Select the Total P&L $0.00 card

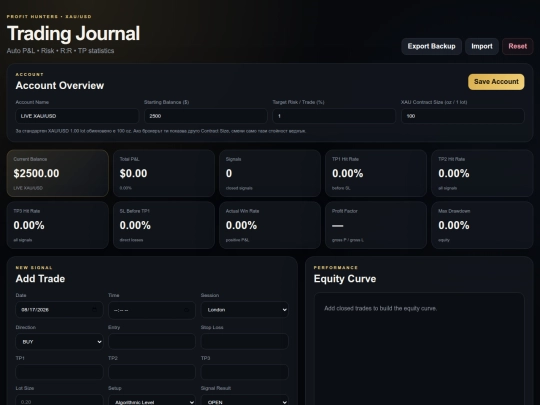[164, 173]
